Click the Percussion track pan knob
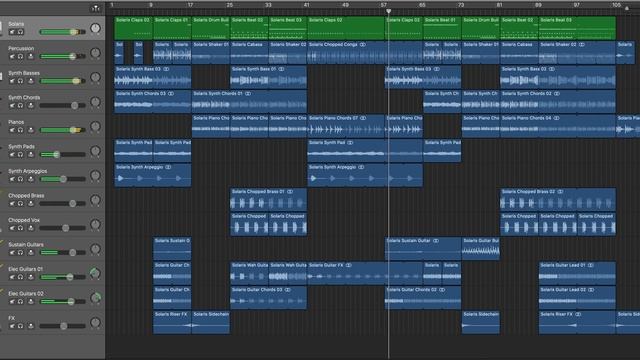640x360 pixels. (x=95, y=53)
